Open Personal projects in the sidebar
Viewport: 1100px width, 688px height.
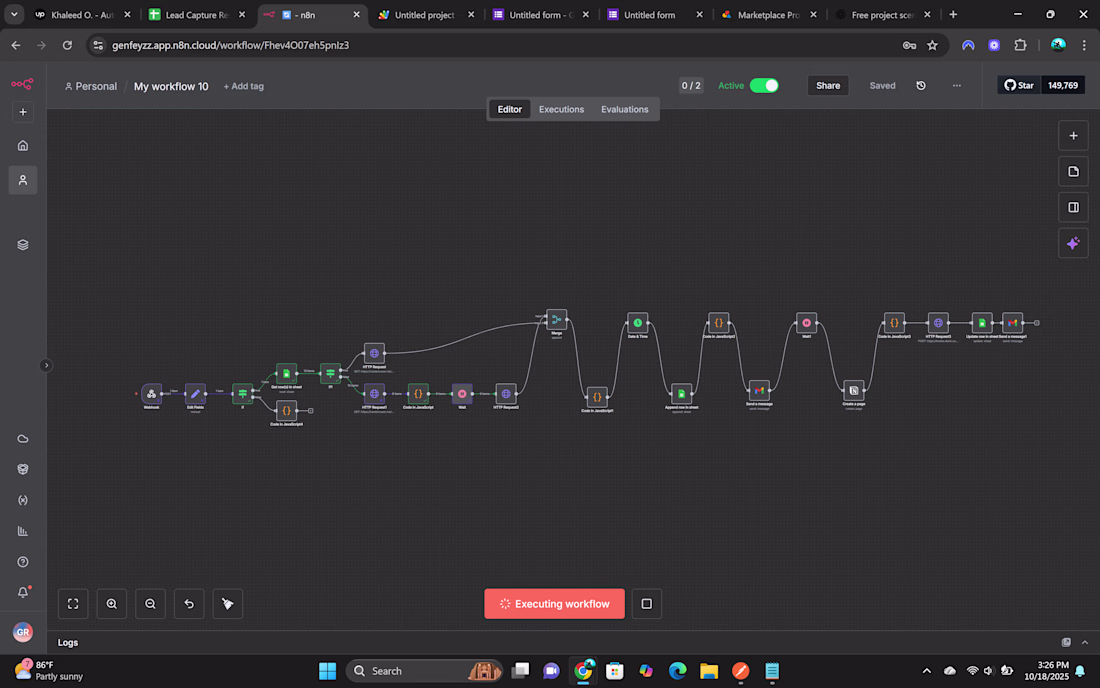(x=23, y=180)
